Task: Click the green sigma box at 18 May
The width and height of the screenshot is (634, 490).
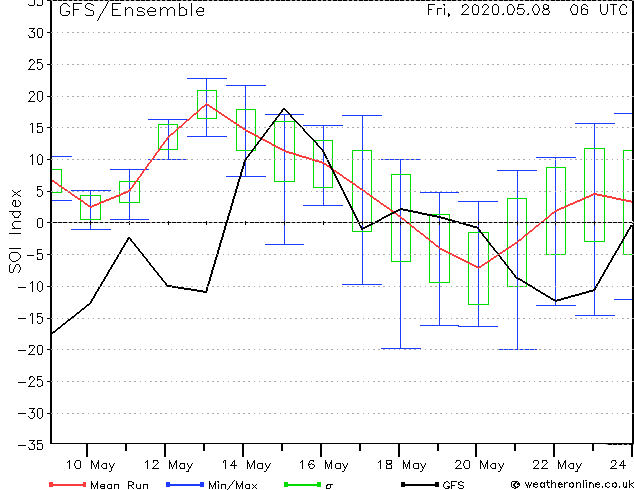Action: tap(401, 218)
